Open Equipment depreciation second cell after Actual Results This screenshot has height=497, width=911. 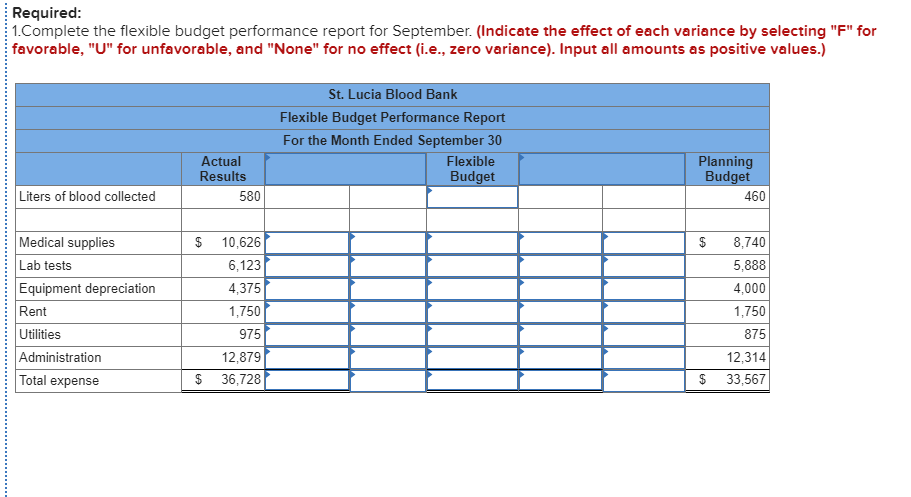pyautogui.click(x=388, y=289)
